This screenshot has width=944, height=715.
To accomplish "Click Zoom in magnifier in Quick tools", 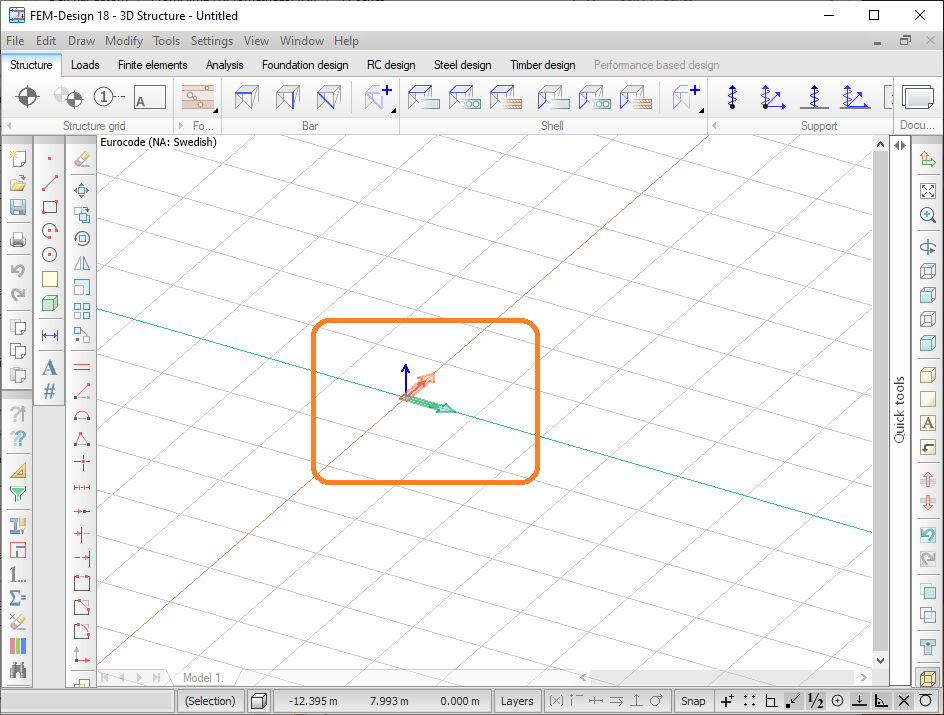I will (928, 215).
